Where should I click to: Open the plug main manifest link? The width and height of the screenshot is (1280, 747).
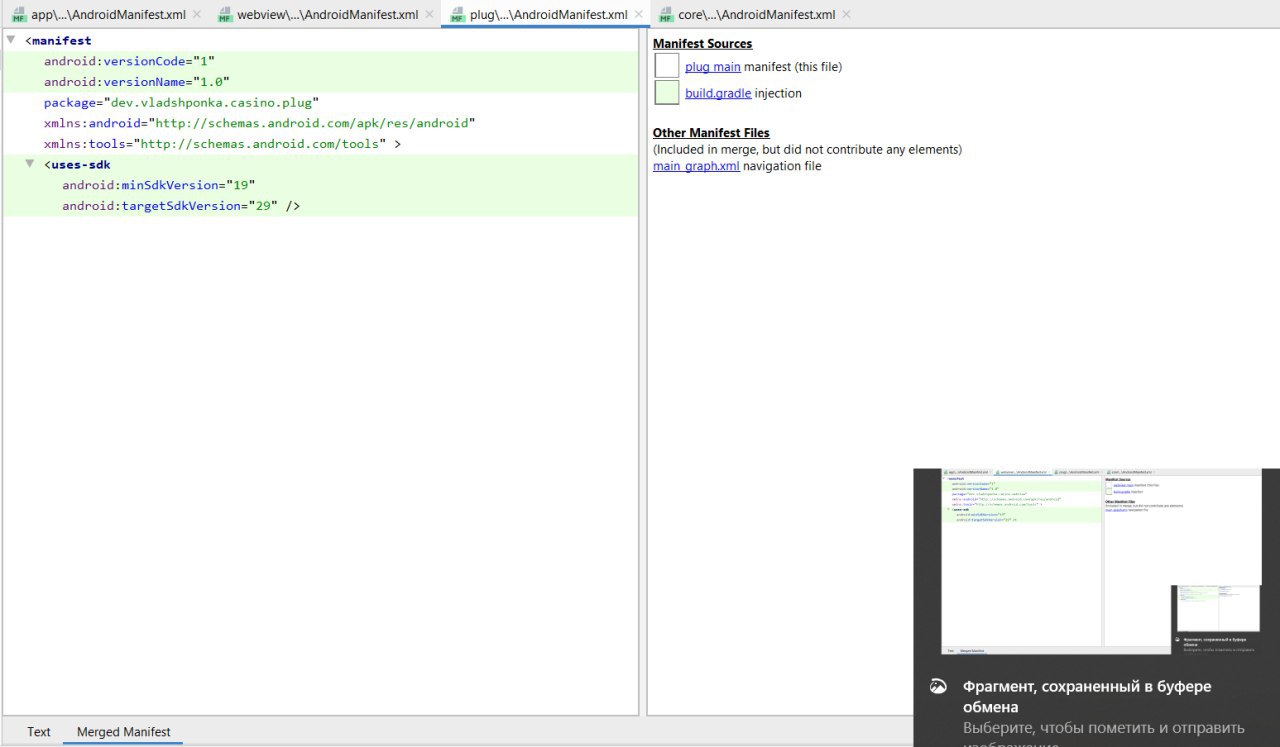pyautogui.click(x=712, y=67)
